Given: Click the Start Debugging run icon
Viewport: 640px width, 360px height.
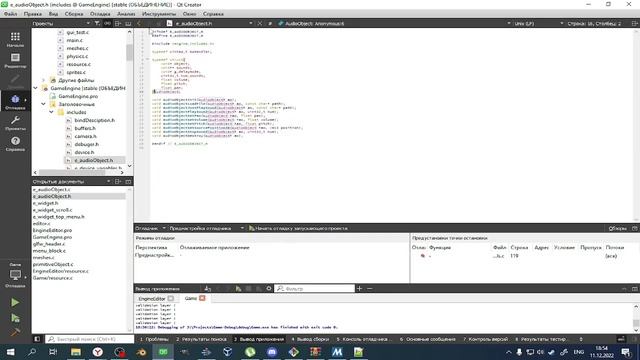Looking at the screenshot, I should pos(15,318).
